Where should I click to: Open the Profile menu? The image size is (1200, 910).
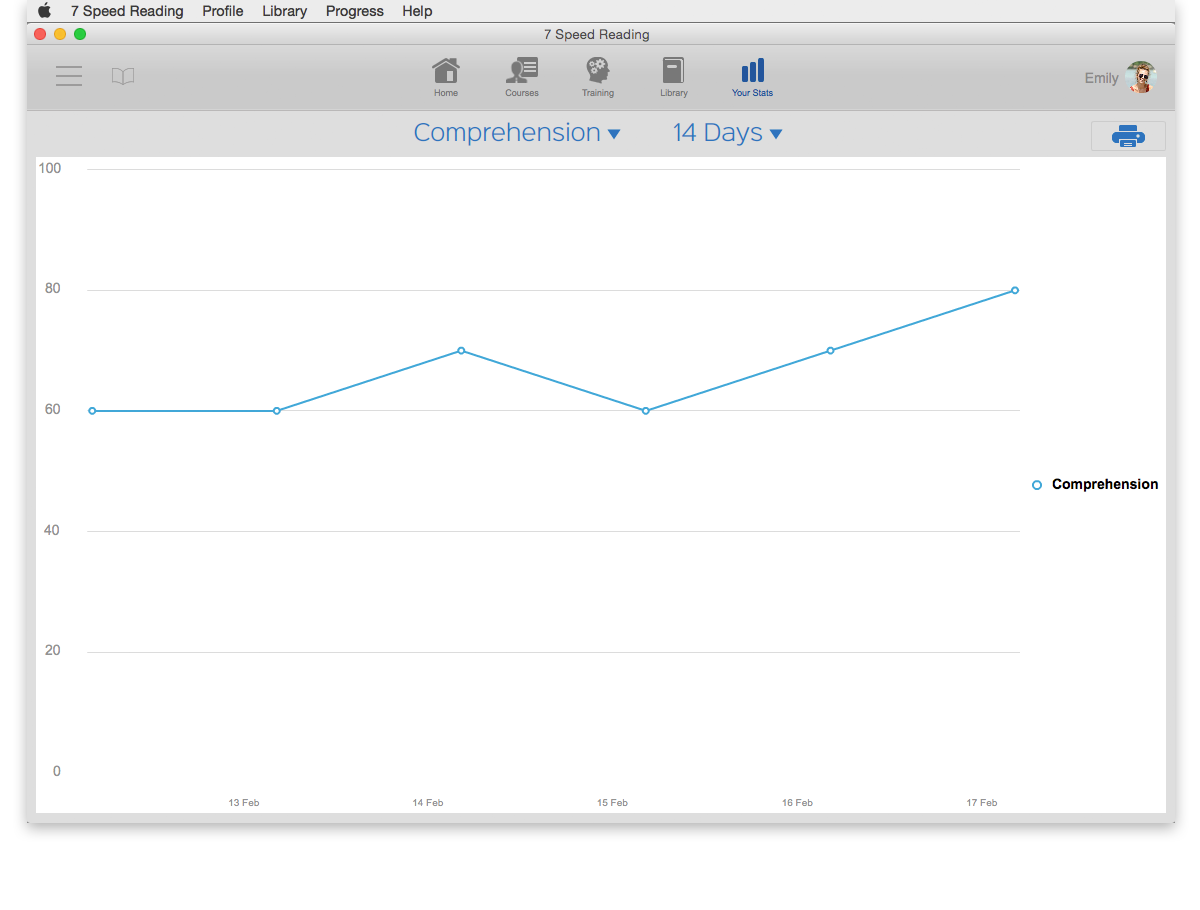point(223,11)
